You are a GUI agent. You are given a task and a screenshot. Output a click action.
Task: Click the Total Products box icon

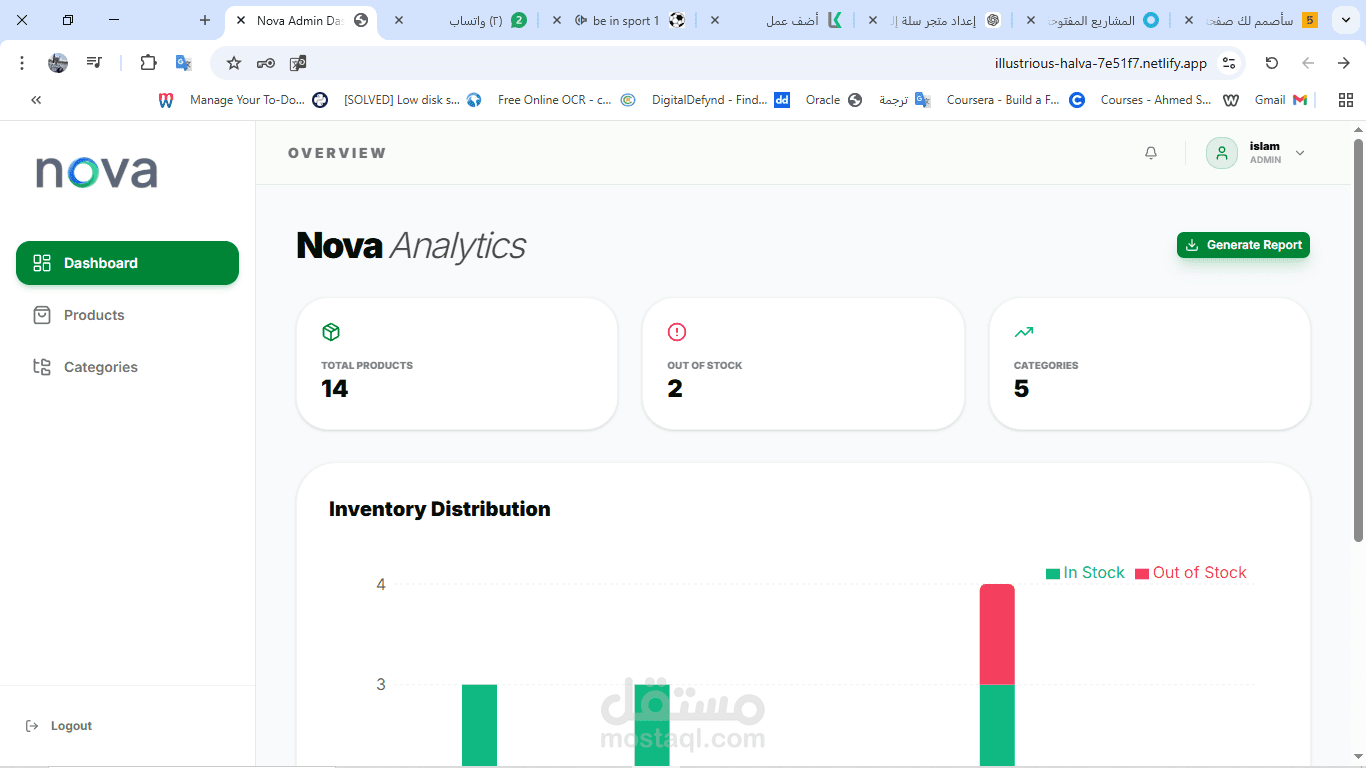pos(331,332)
